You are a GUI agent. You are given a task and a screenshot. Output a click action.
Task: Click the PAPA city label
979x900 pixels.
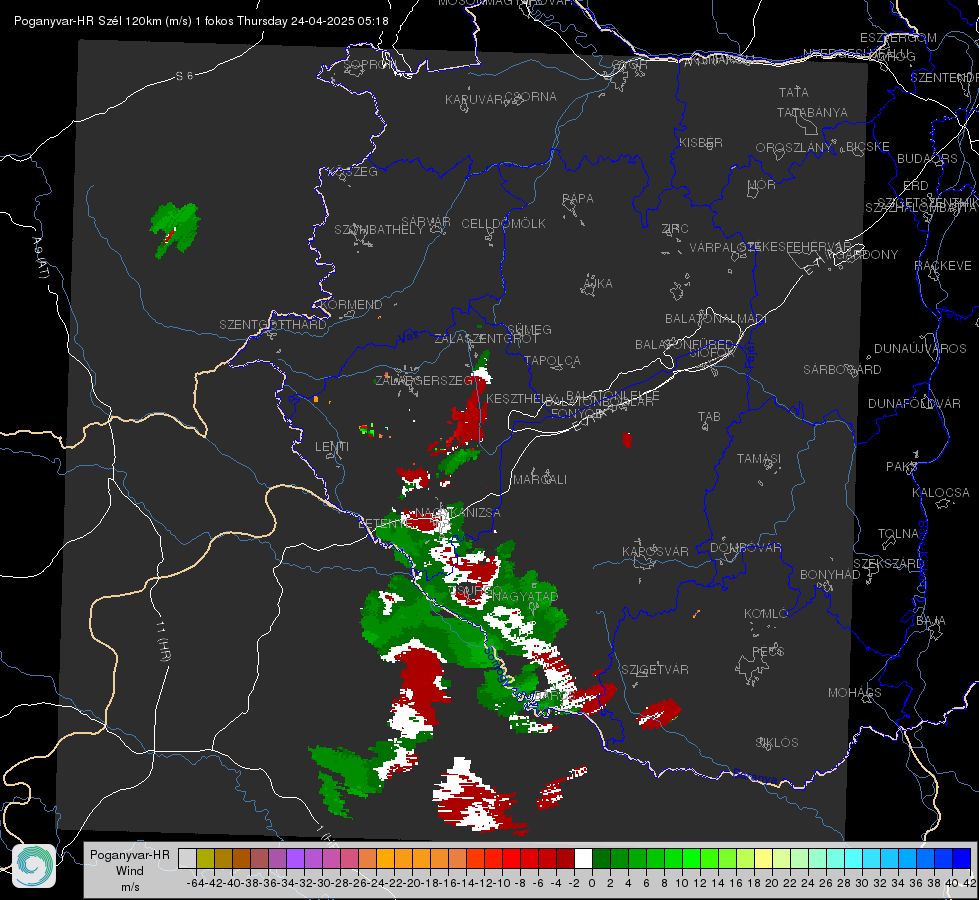pyautogui.click(x=578, y=199)
